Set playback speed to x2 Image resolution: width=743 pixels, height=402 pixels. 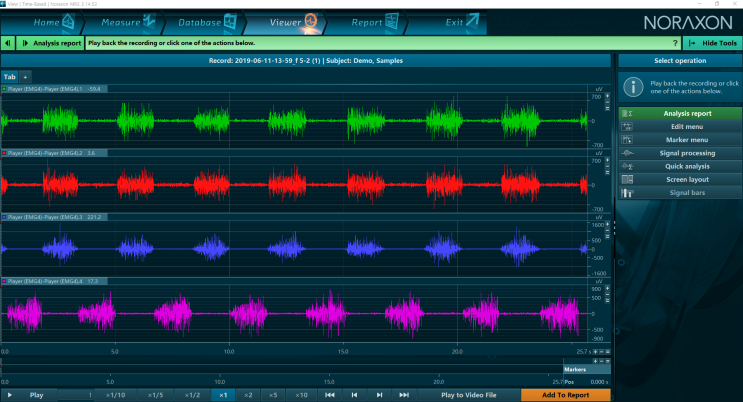(x=248, y=395)
